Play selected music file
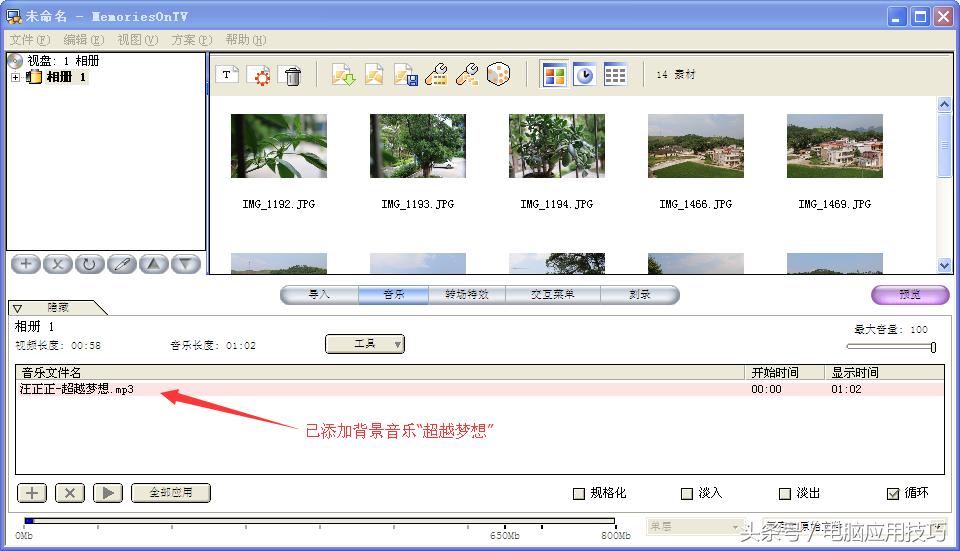This screenshot has width=960, height=551. (x=108, y=493)
